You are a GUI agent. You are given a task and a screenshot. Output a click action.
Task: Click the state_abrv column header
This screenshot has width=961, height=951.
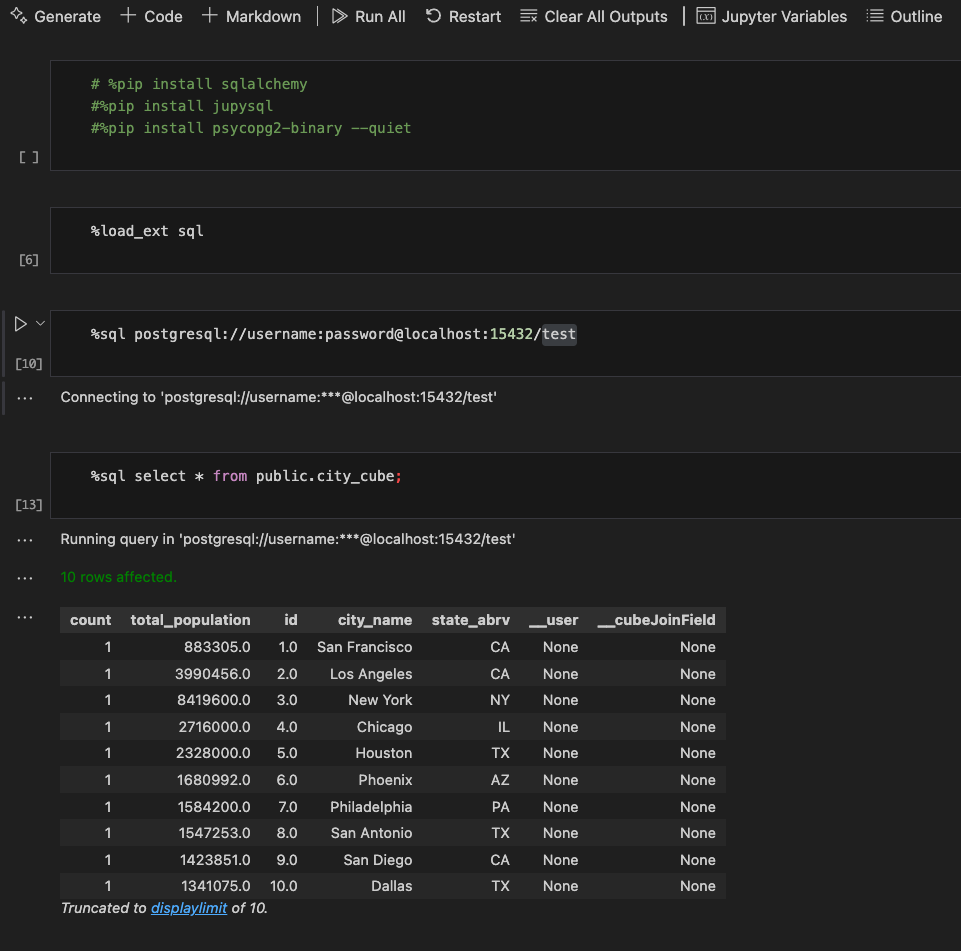click(471, 620)
